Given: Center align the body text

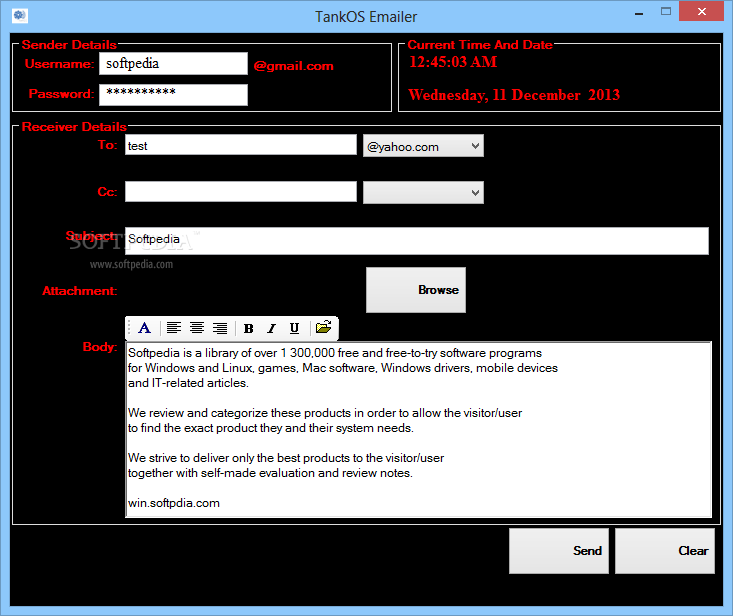Looking at the screenshot, I should (x=197, y=328).
